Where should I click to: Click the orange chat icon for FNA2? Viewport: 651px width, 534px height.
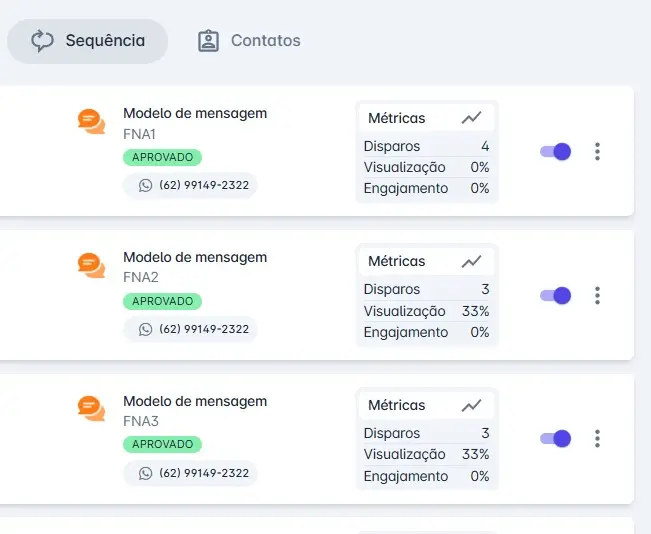pyautogui.click(x=91, y=265)
